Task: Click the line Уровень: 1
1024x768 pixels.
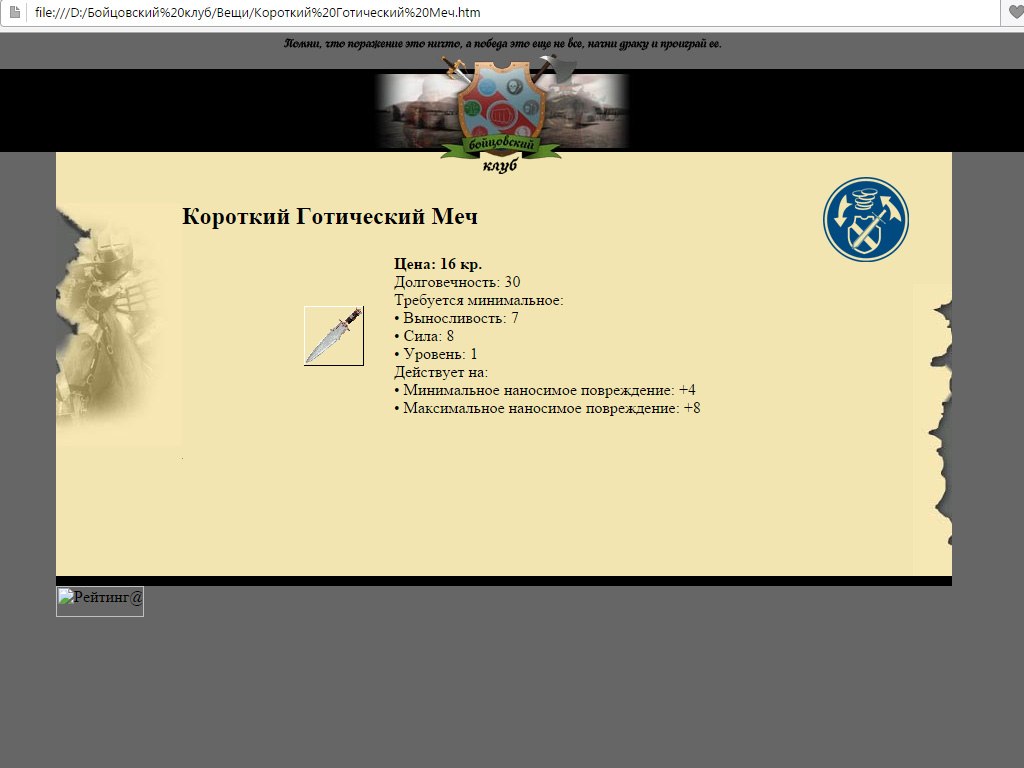Action: [x=436, y=354]
